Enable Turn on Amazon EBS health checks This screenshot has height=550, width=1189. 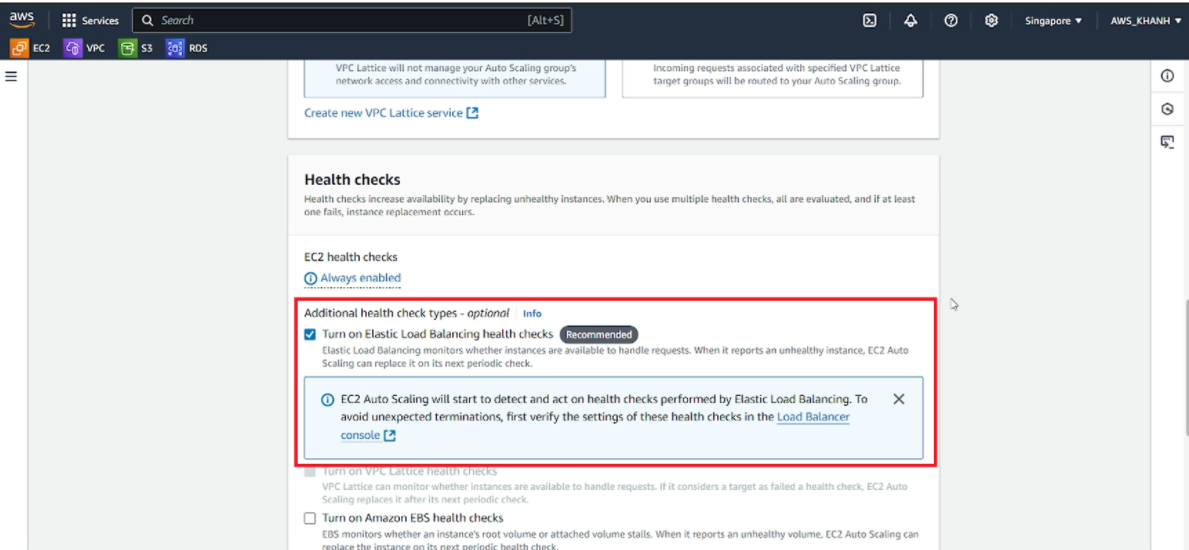[x=310, y=518]
